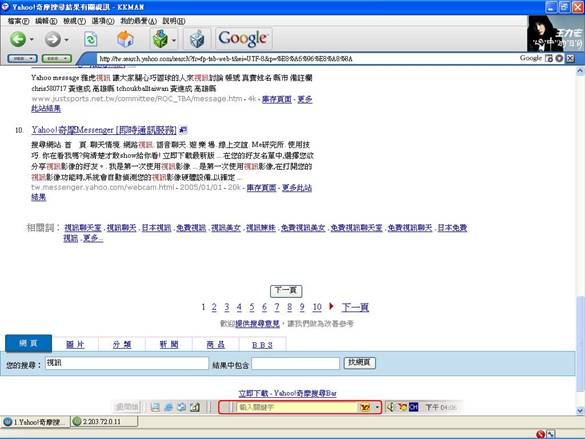585x439 pixels.
Task: Switch to the BBS search tab
Action: point(262,345)
